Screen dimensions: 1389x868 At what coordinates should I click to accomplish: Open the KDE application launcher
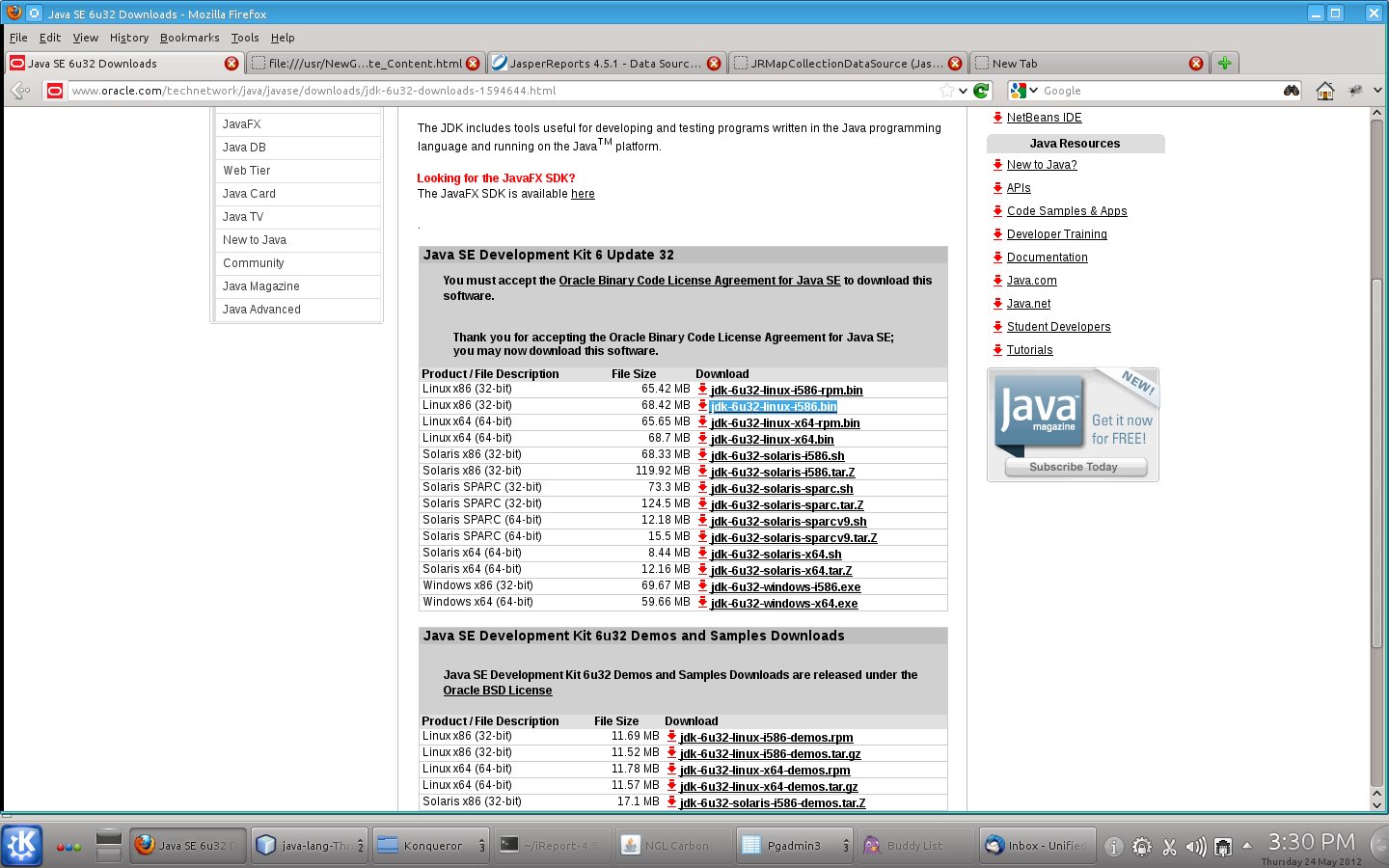[21, 846]
